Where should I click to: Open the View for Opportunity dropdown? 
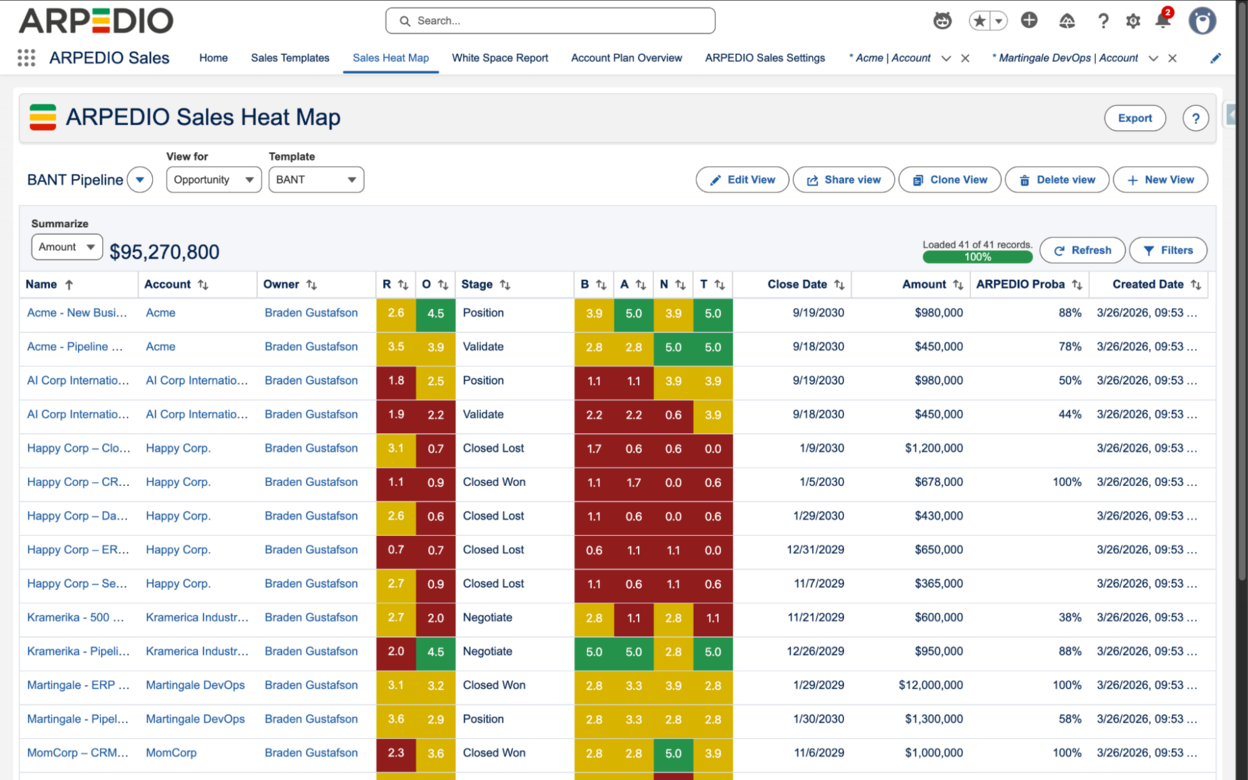(x=213, y=180)
